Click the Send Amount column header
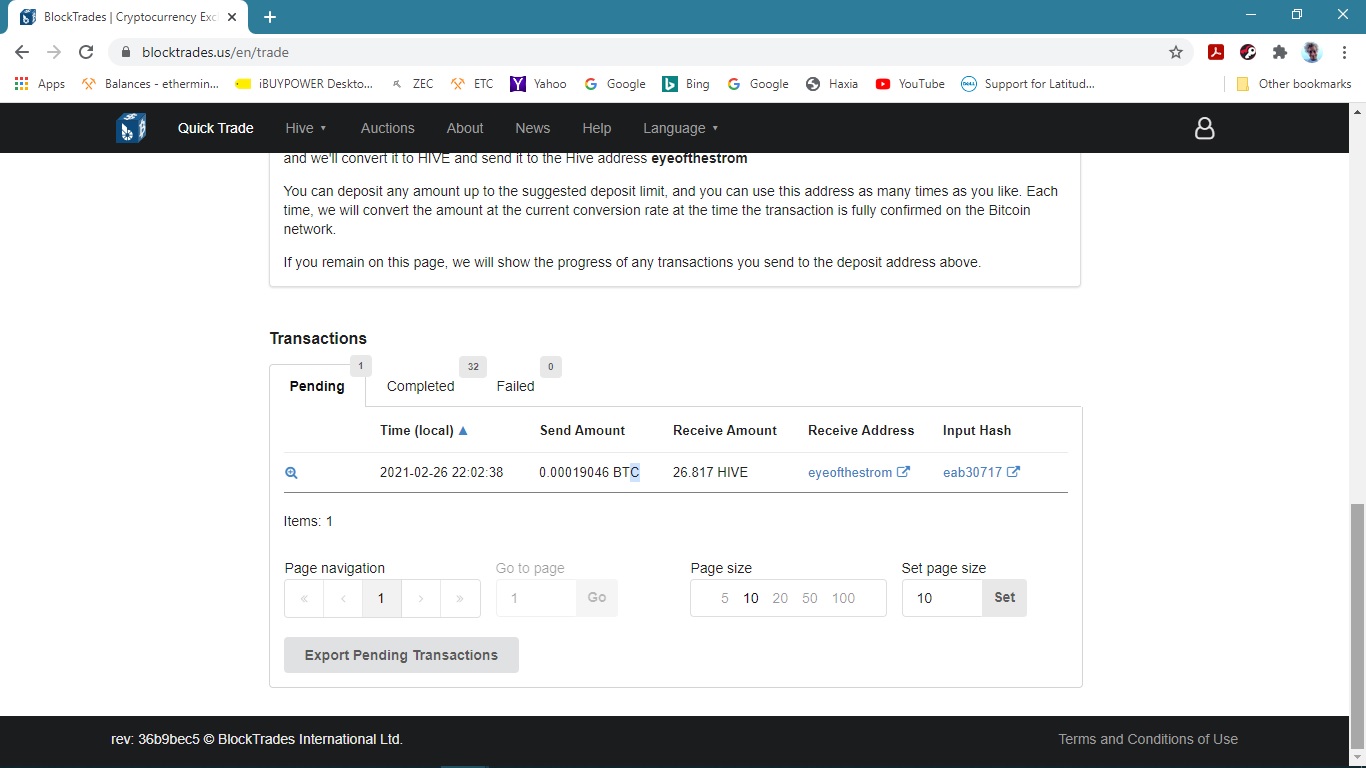This screenshot has height=768, width=1366. click(x=582, y=430)
